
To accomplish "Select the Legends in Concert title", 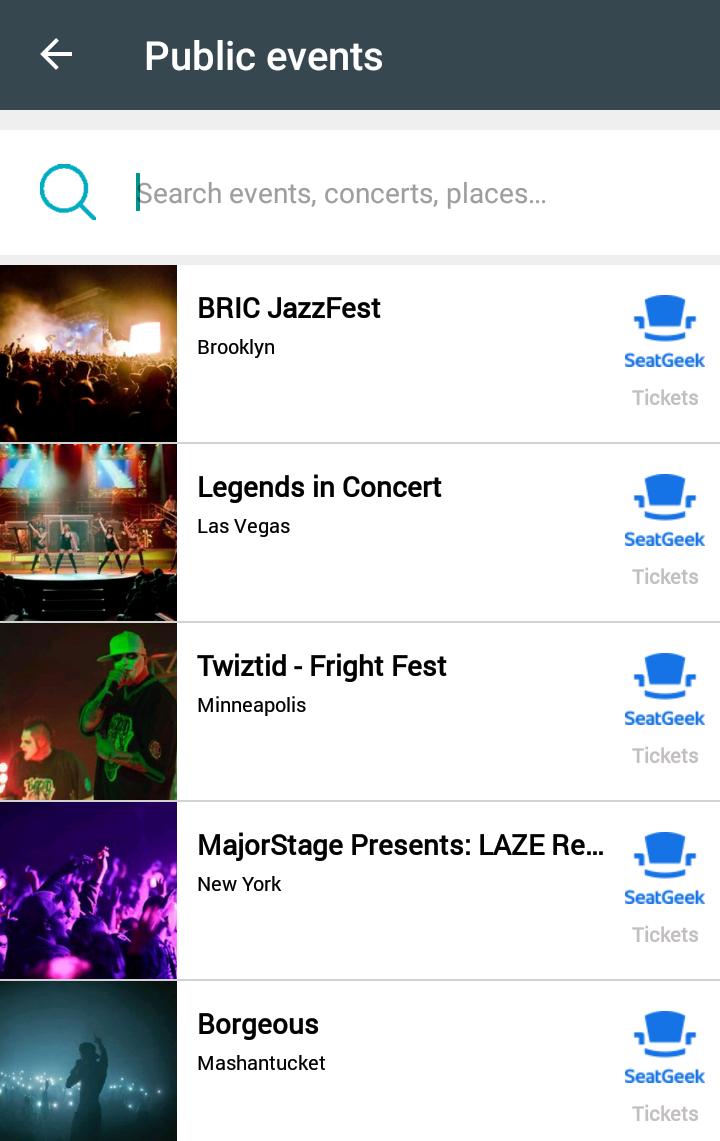I will (x=319, y=487).
